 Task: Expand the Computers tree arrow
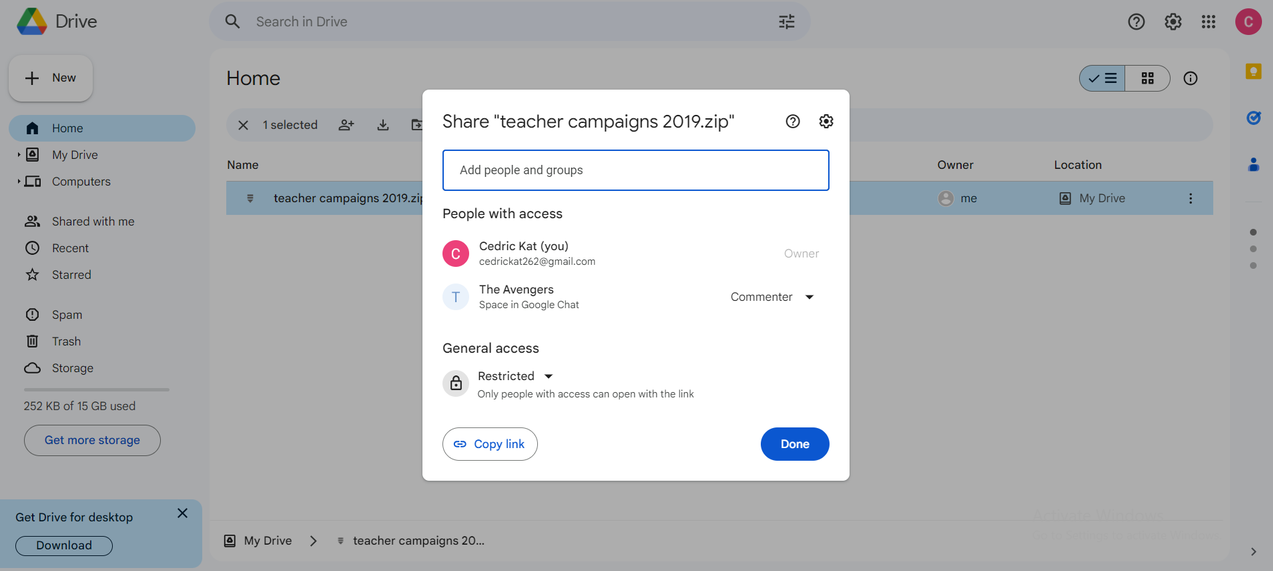[18, 182]
